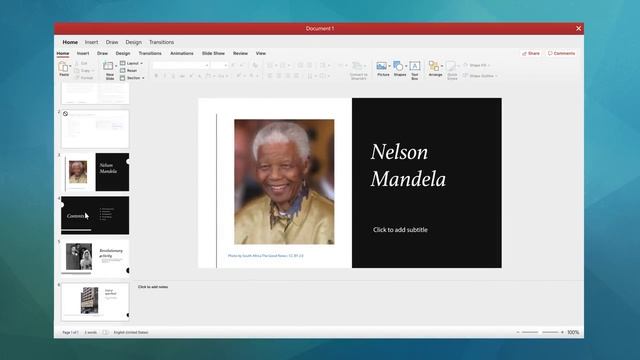Viewport: 640px width, 360px height.
Task: Open the Section dropdown
Action: click(132, 78)
